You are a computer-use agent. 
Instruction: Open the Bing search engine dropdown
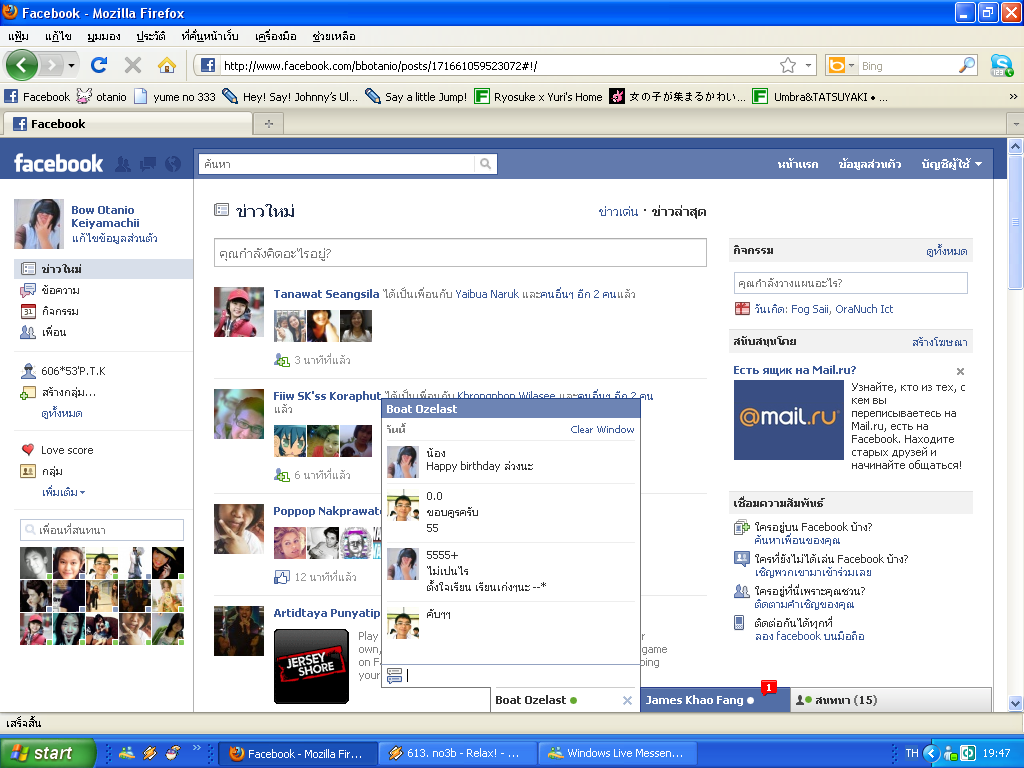click(x=851, y=65)
